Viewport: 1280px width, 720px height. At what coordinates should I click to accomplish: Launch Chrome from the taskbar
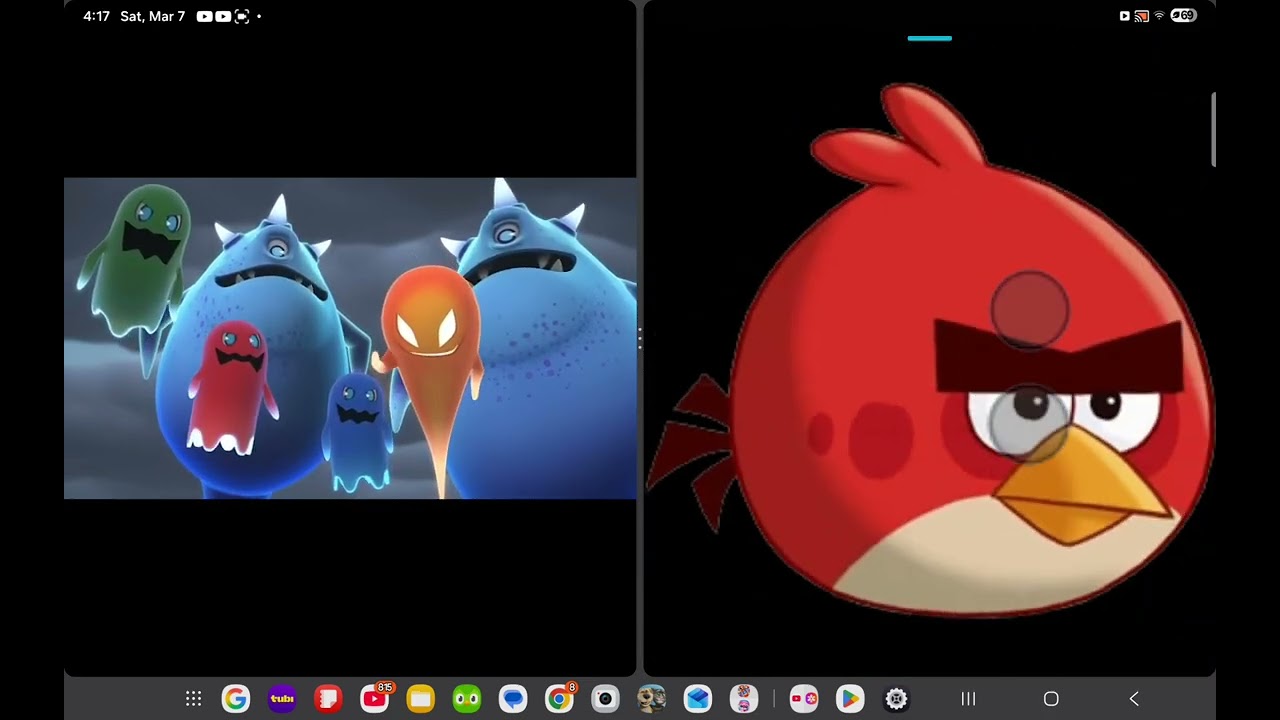[x=560, y=698]
